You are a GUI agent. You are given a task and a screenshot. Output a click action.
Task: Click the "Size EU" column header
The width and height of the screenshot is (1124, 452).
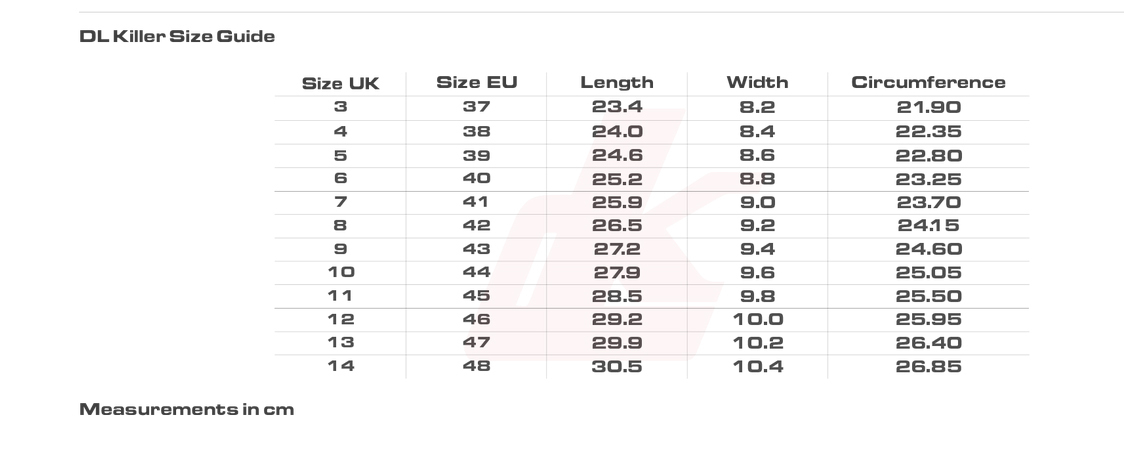coord(476,83)
